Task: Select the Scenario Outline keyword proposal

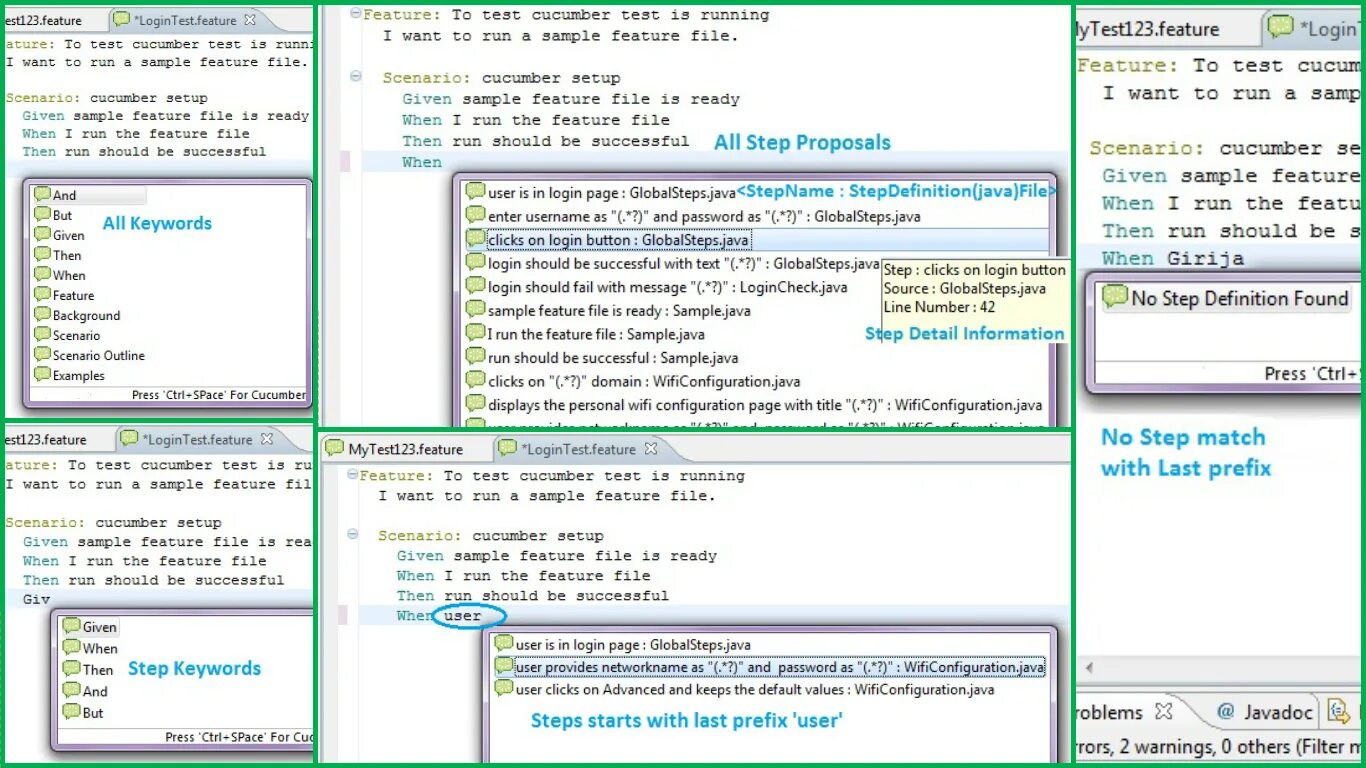Action: [x=98, y=355]
